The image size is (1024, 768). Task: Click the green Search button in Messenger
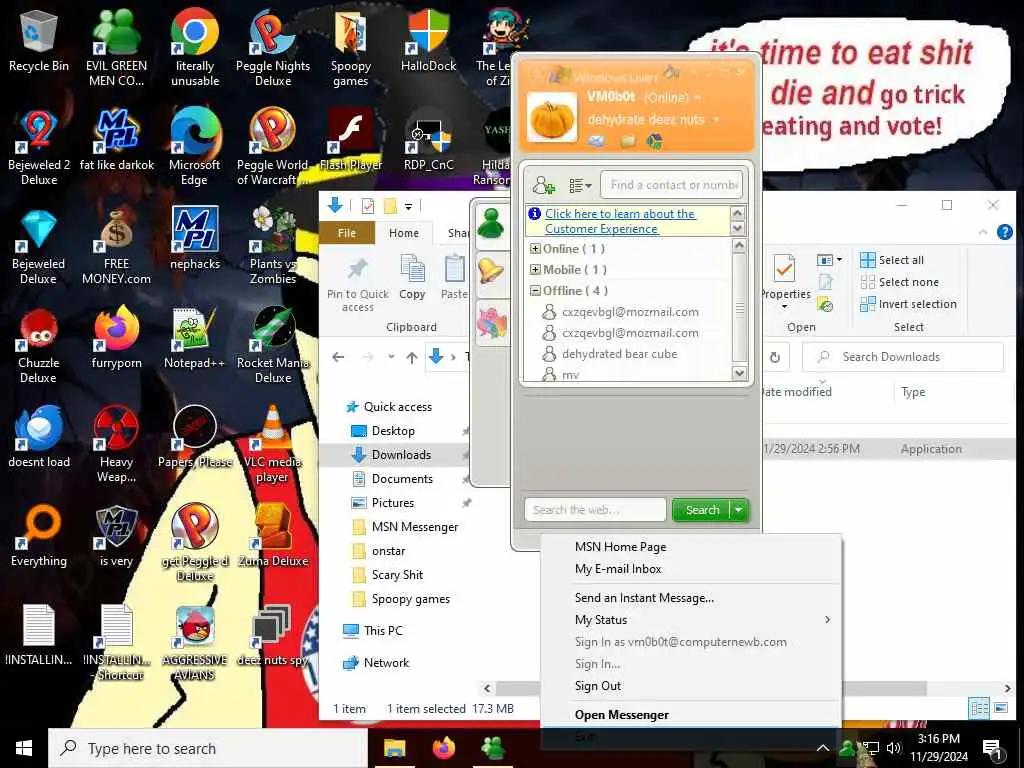(701, 510)
